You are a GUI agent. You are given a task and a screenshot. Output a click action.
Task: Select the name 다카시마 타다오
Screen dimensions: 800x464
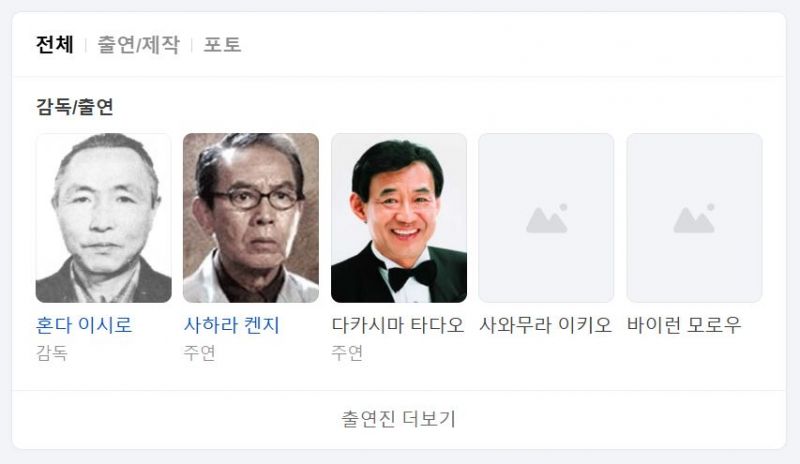point(397,325)
